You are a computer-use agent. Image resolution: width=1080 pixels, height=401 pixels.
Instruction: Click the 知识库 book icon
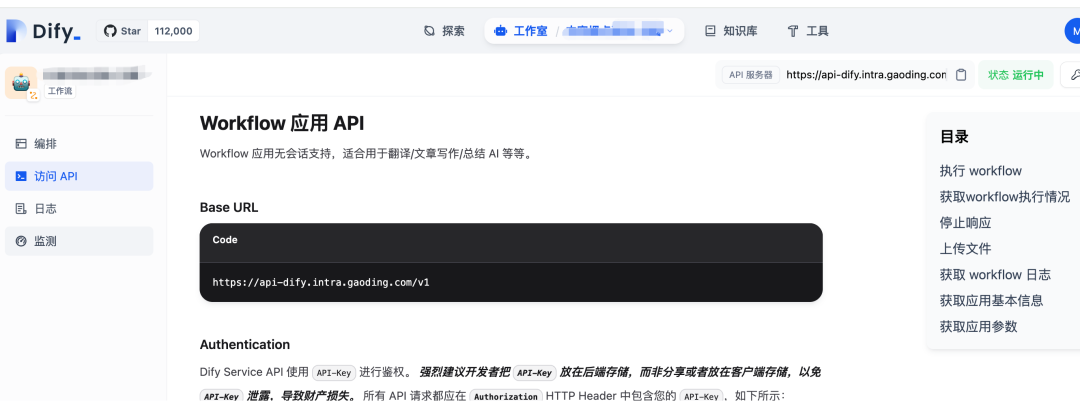710,31
